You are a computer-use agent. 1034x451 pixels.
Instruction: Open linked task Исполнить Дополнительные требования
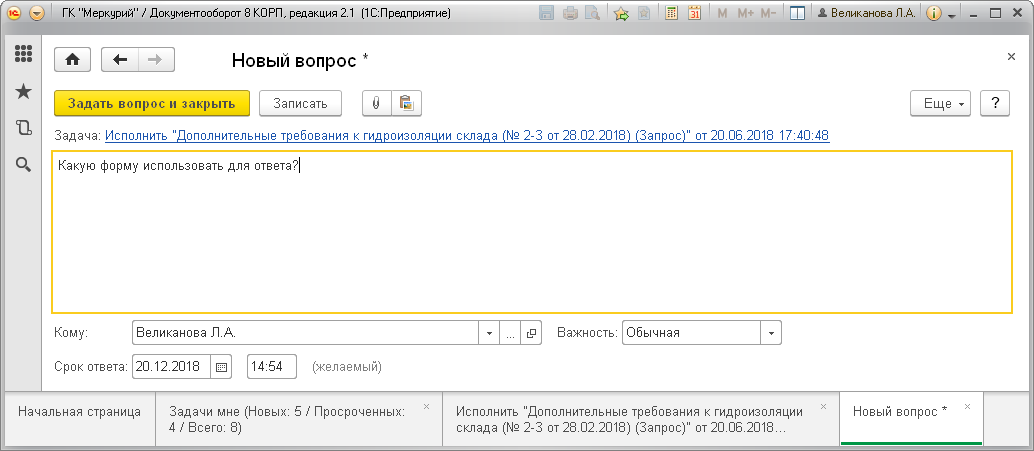467,136
